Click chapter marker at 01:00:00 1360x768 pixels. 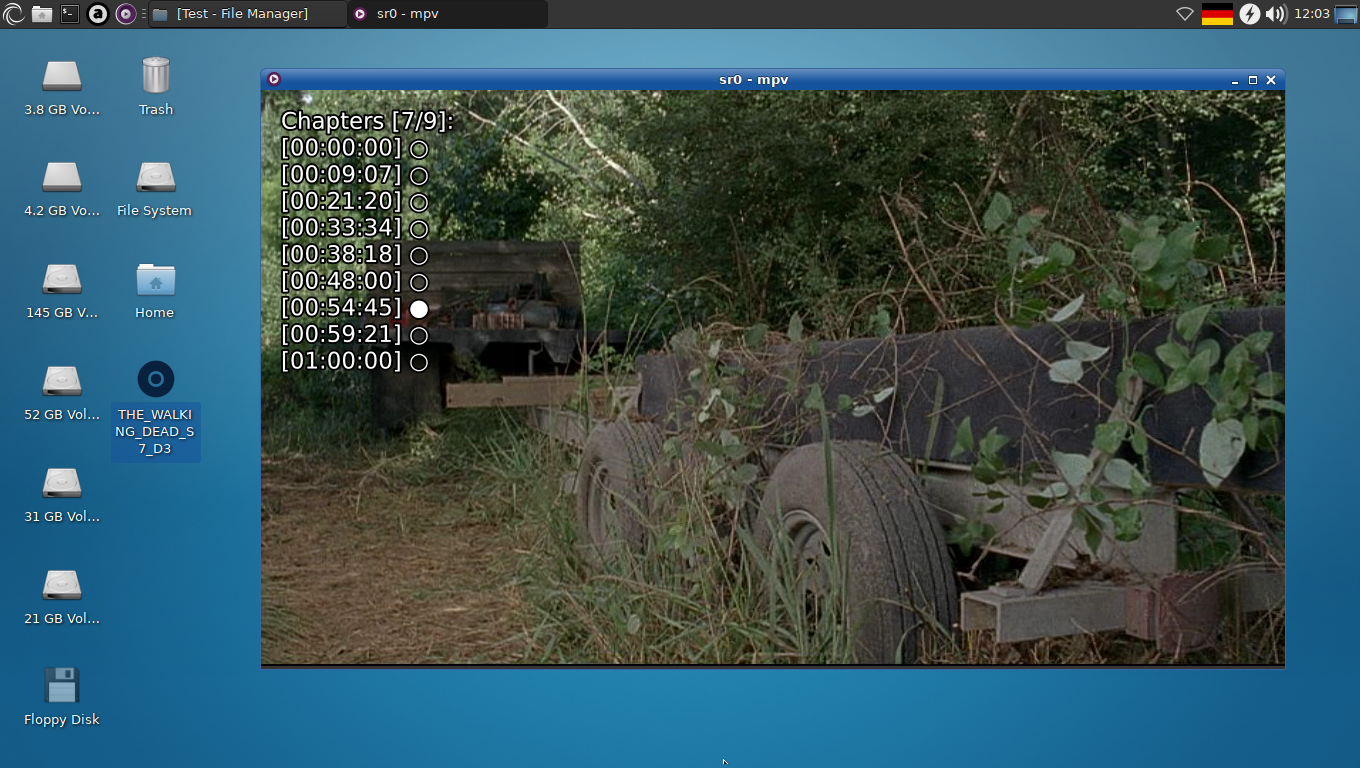(419, 362)
